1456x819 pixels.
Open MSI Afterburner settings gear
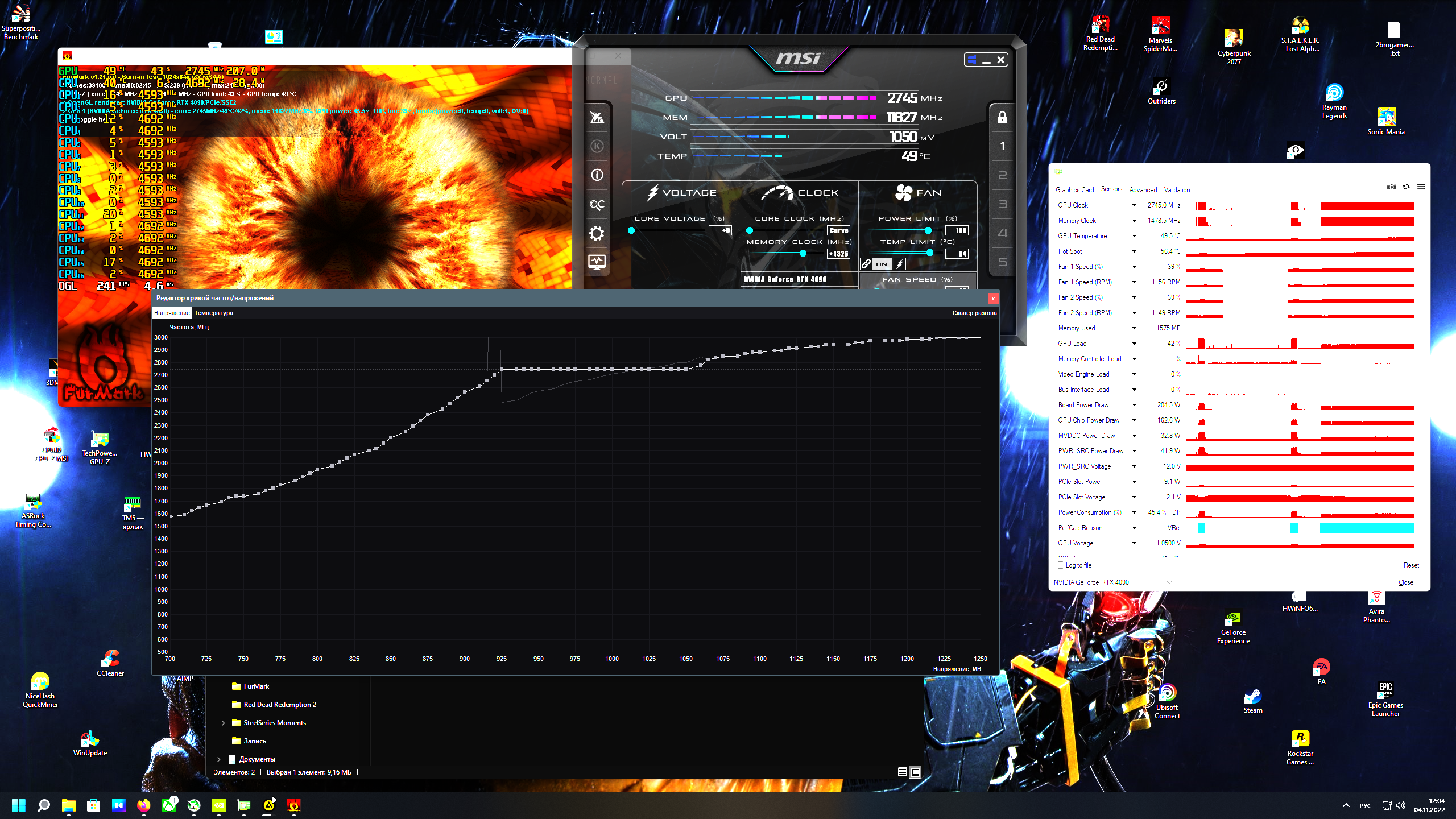coord(597,233)
